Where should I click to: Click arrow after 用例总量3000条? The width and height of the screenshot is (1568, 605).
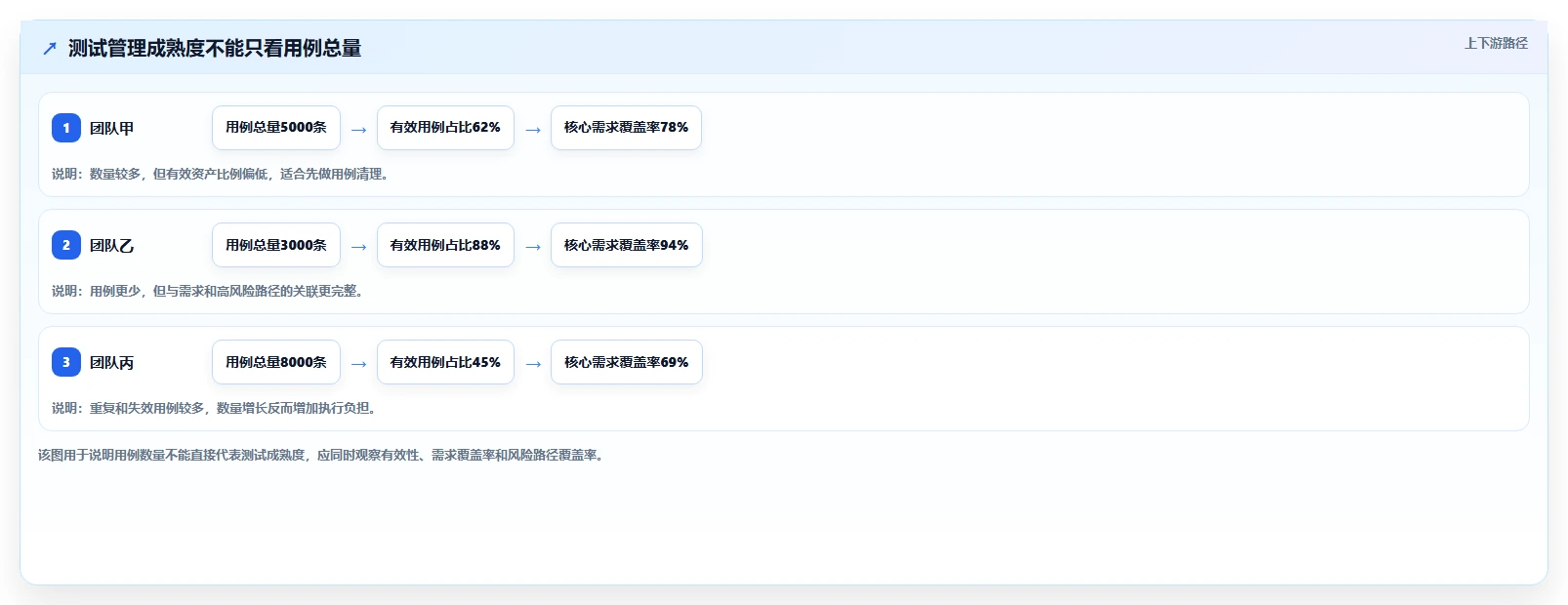click(358, 246)
